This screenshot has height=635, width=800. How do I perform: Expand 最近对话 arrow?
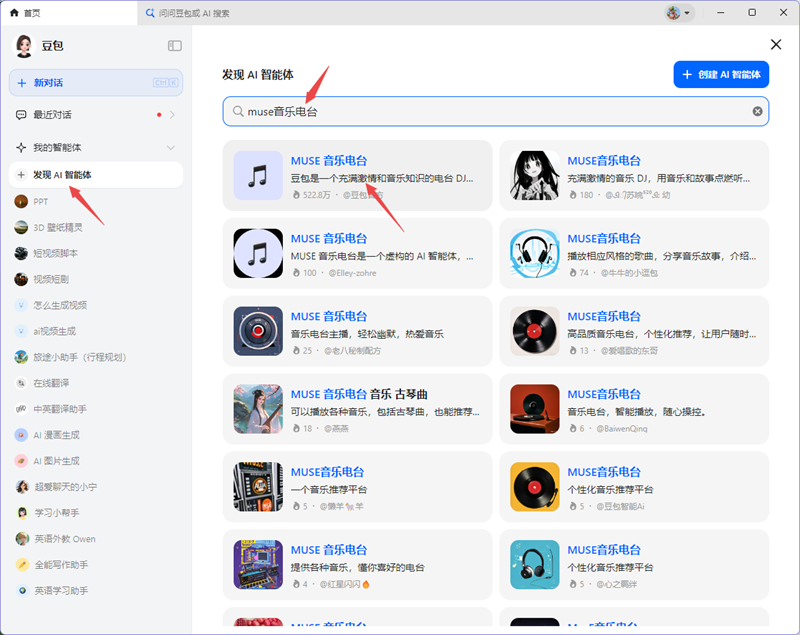pos(172,115)
